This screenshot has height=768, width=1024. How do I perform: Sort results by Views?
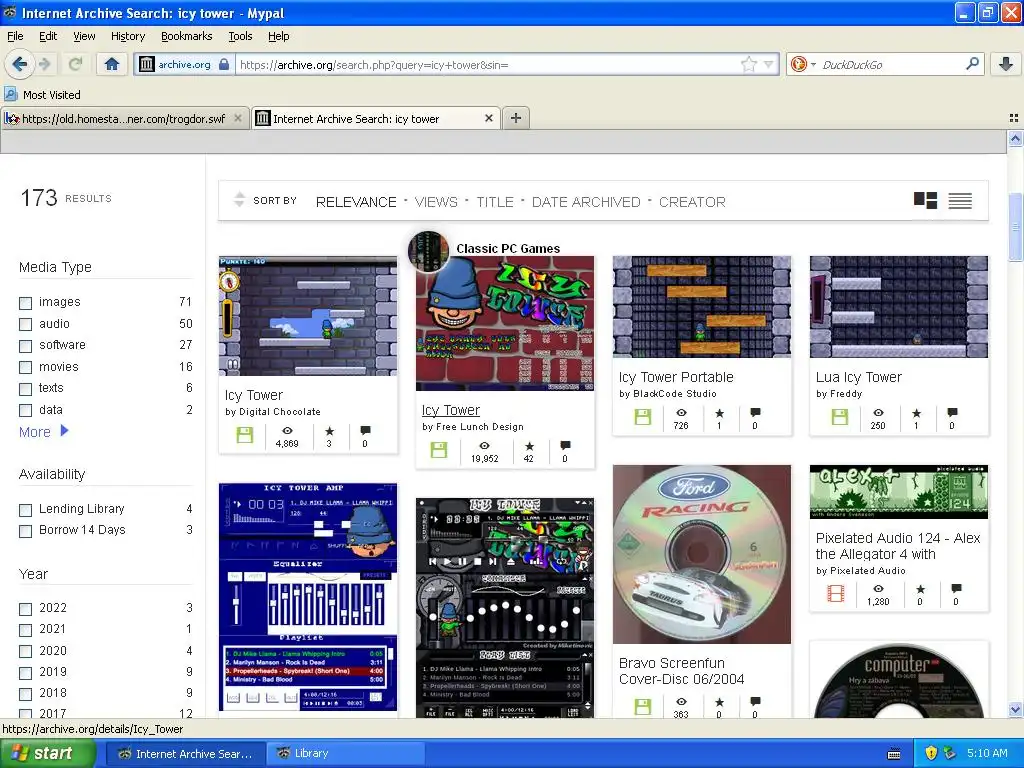436,202
